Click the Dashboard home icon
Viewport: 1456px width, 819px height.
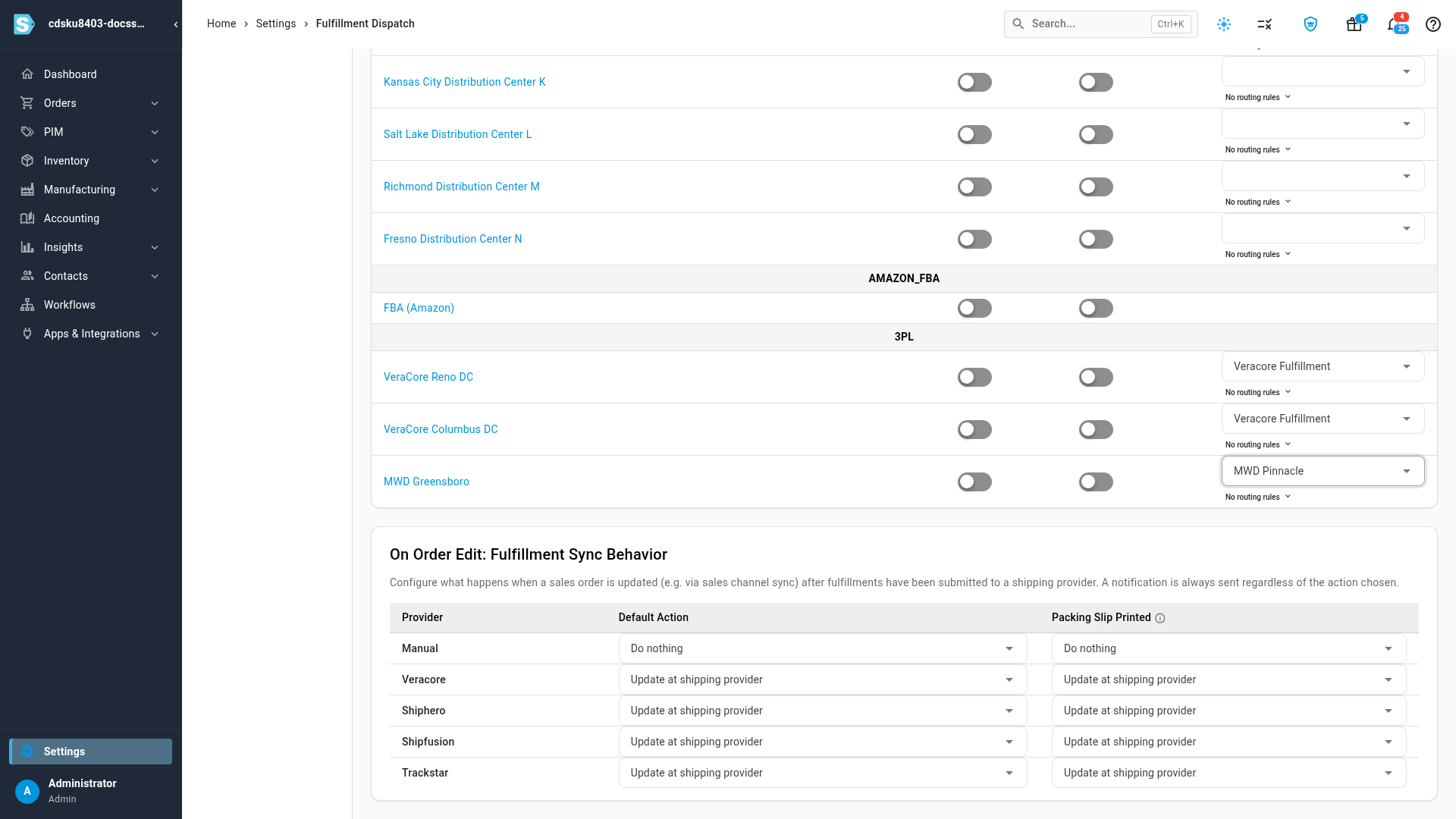27,74
